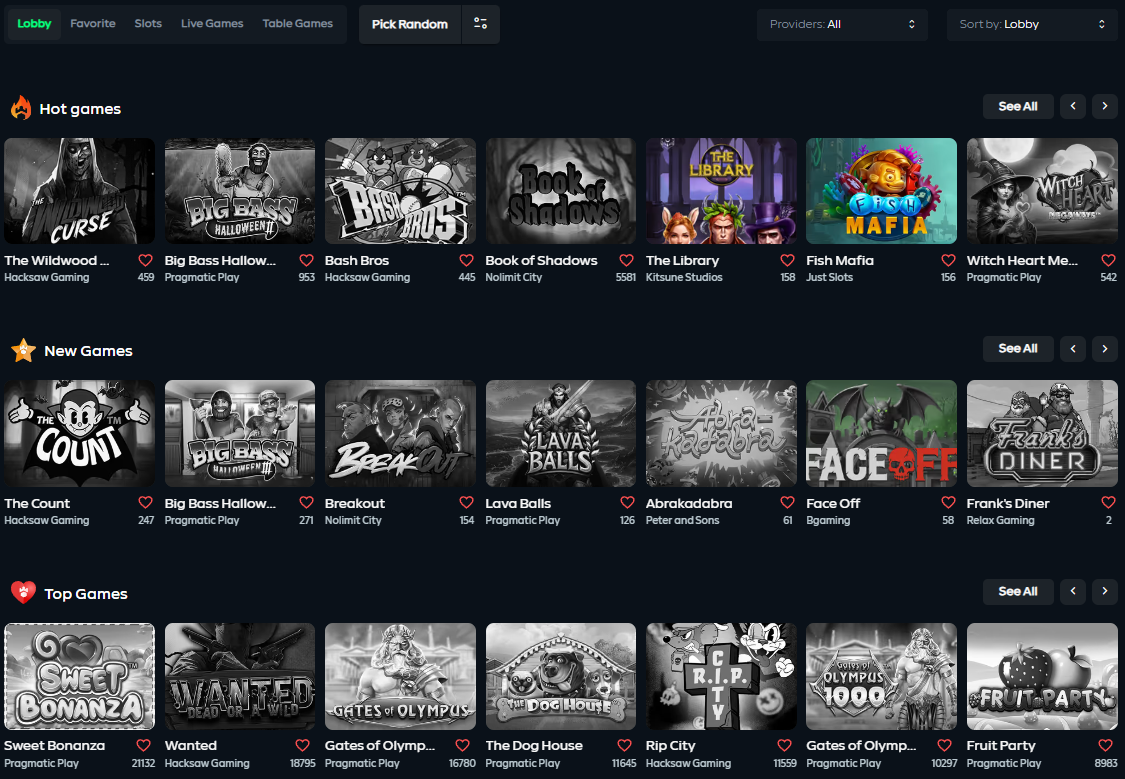This screenshot has height=779, width=1125.
Task: Advance Top Games with the right arrow
Action: (x=1105, y=592)
